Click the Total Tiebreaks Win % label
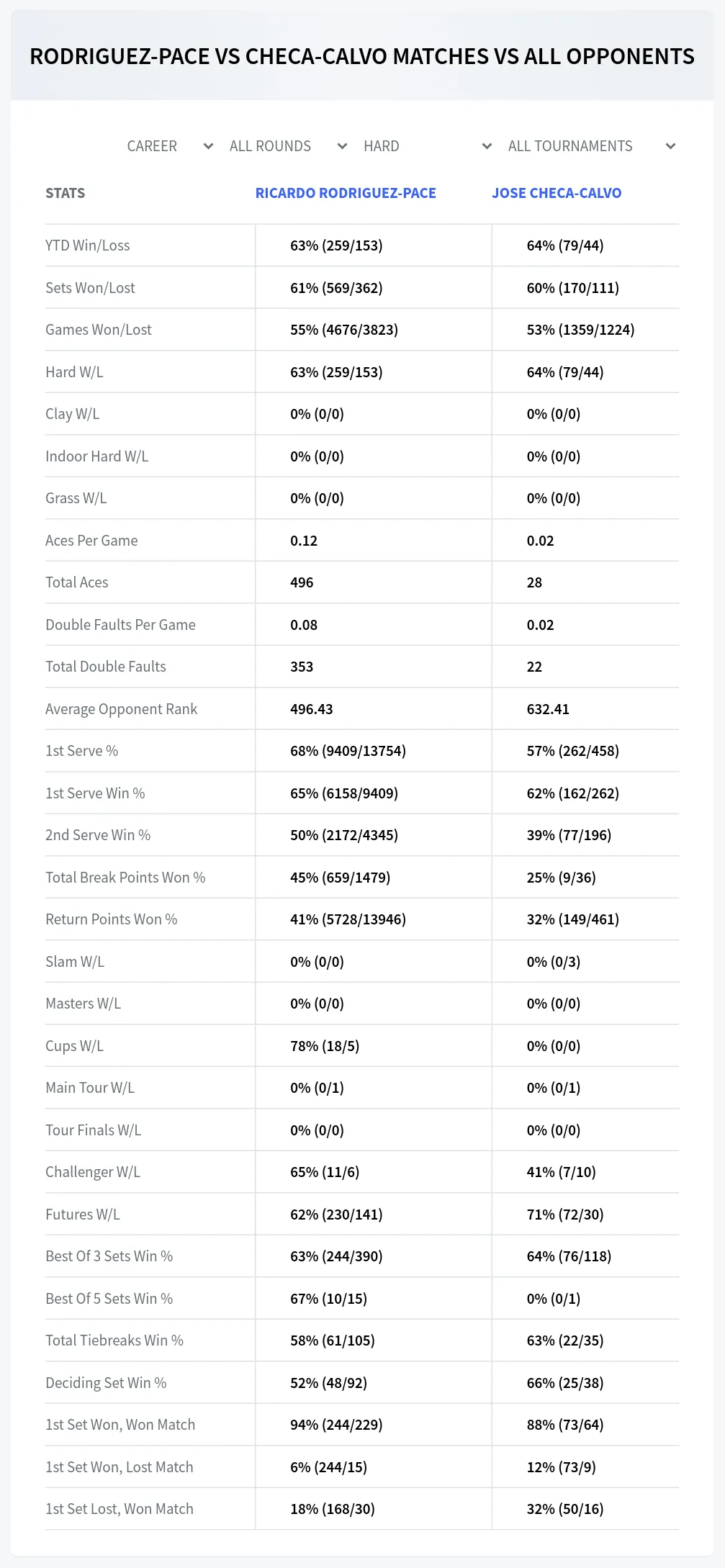The image size is (725, 1568). click(114, 1341)
